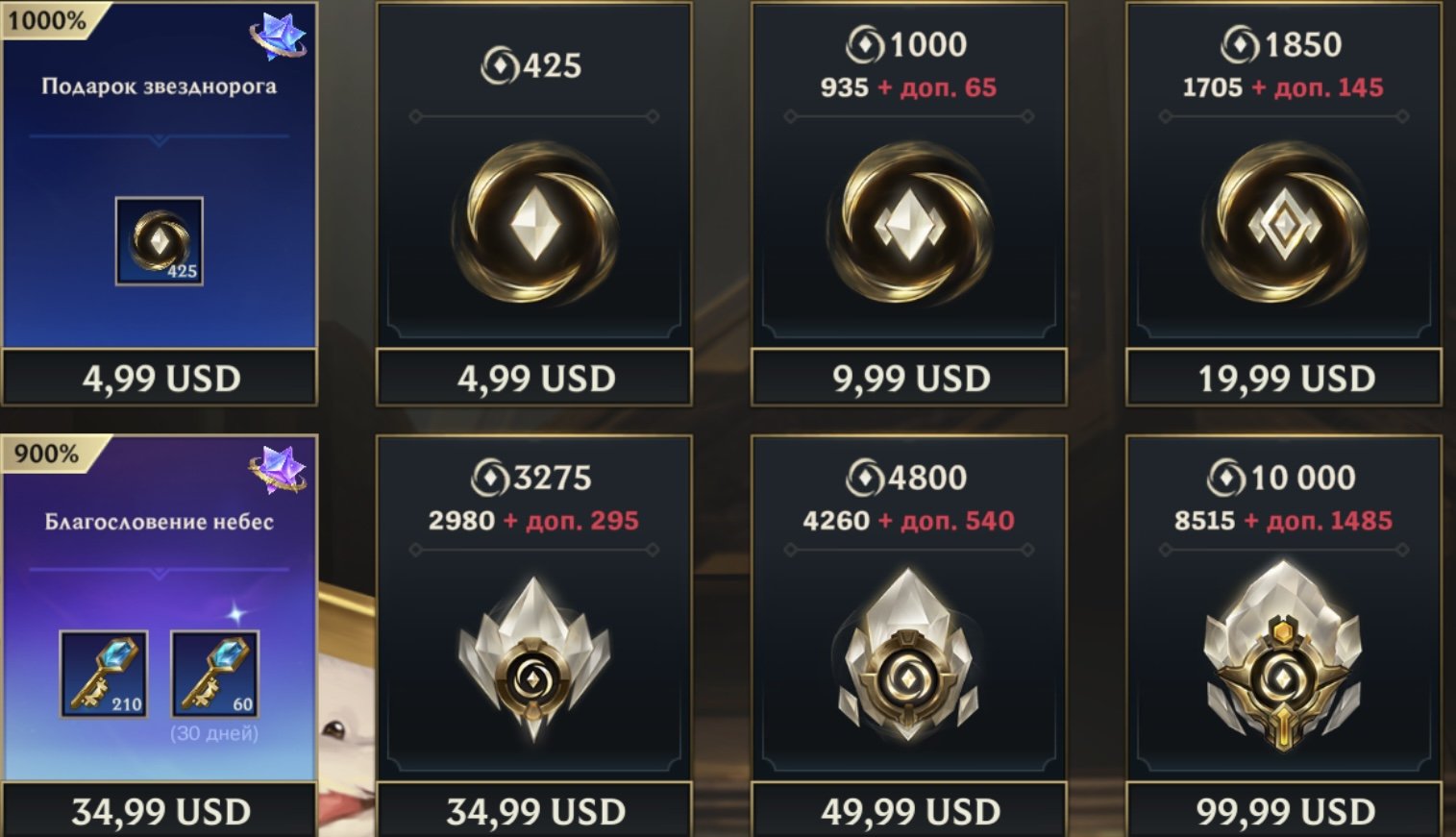Click the key icon labeled 210

pos(104,674)
